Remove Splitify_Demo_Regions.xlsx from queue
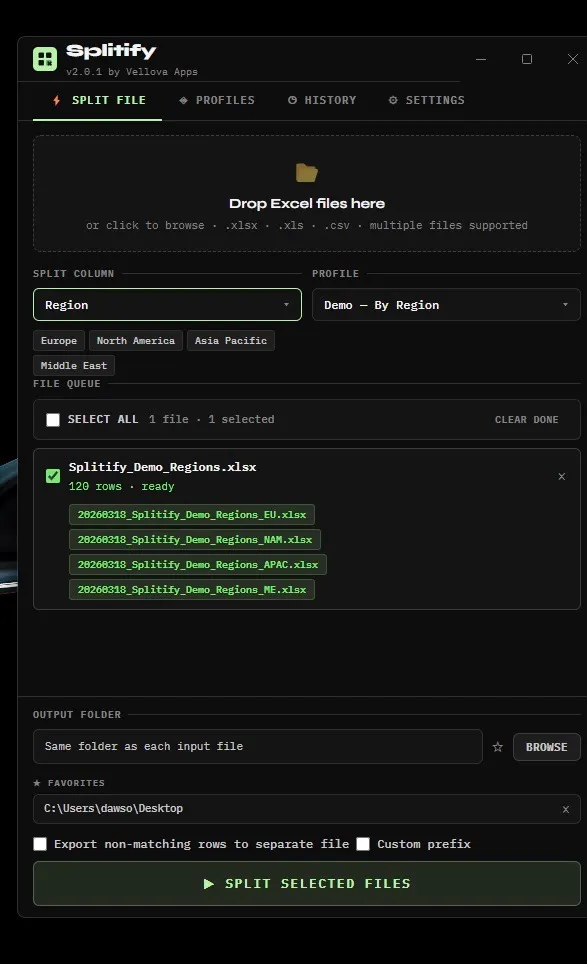 562,476
